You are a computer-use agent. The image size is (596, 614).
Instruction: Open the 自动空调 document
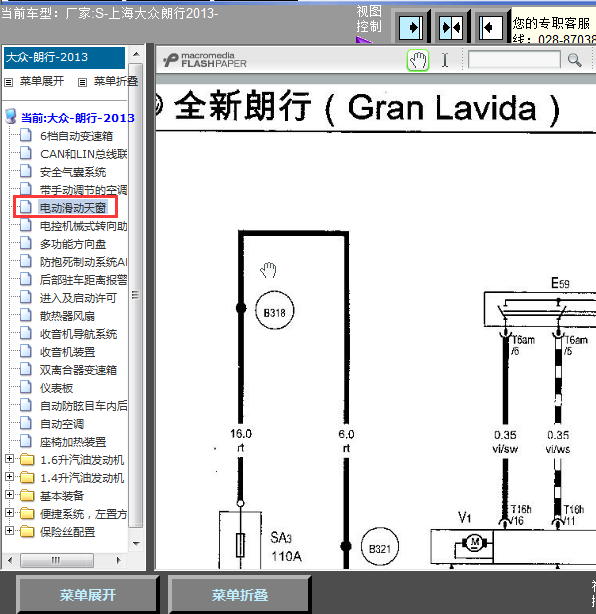point(62,424)
